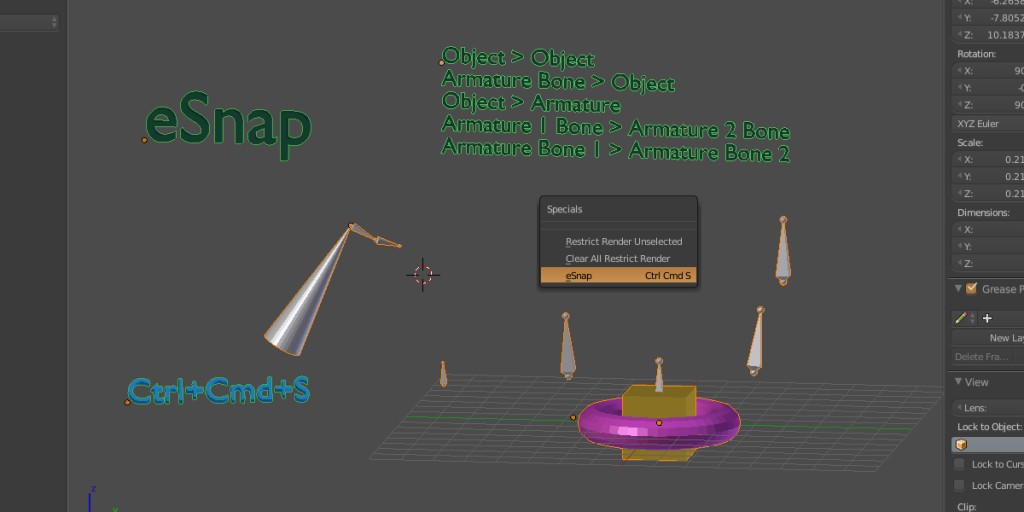The image size is (1024, 512).
Task: Click the Rotation Z field
Action: [x=987, y=104]
